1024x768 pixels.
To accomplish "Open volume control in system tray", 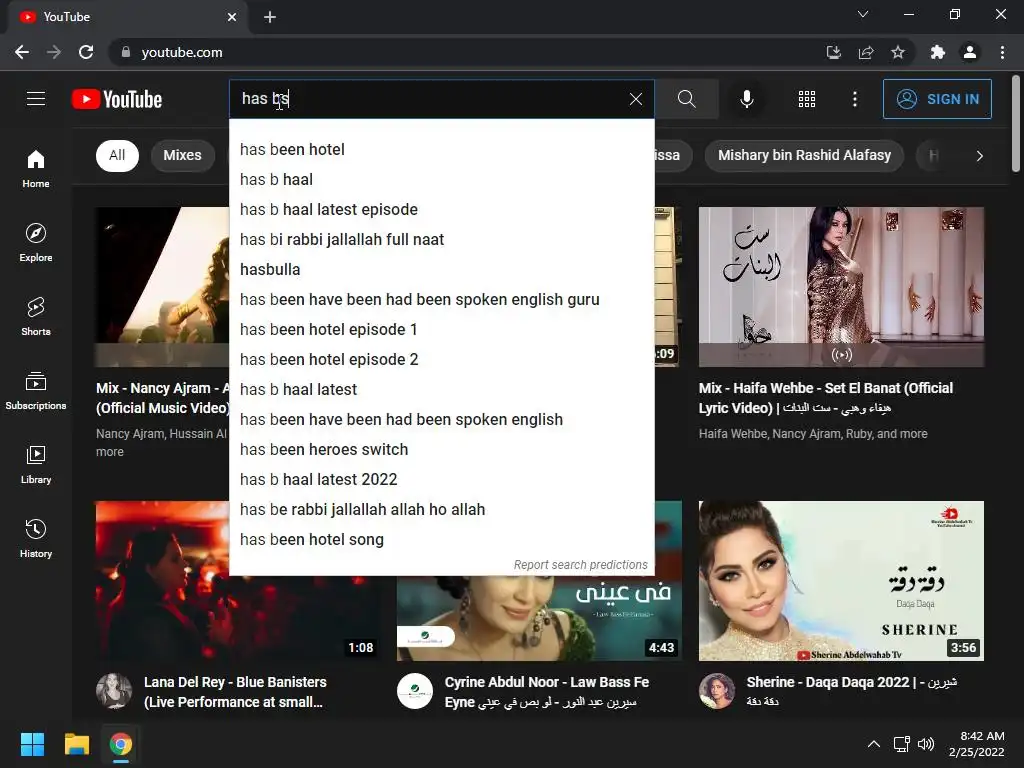I will (x=926, y=744).
